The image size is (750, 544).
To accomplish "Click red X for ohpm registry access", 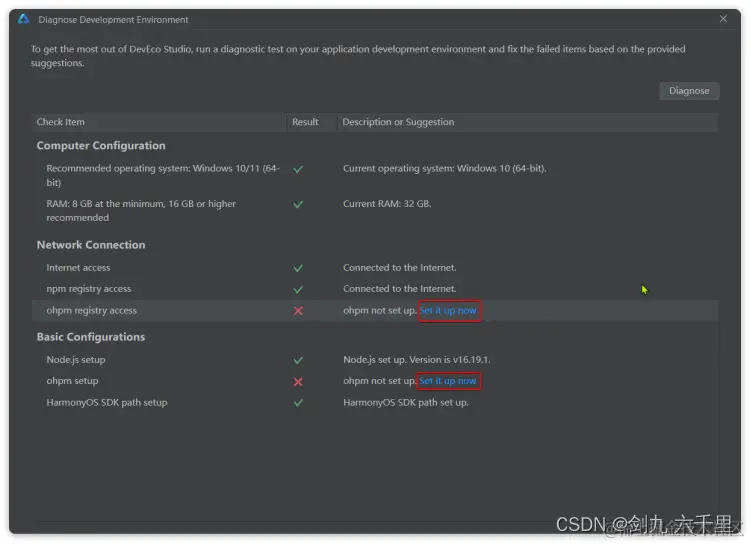I will [298, 311].
